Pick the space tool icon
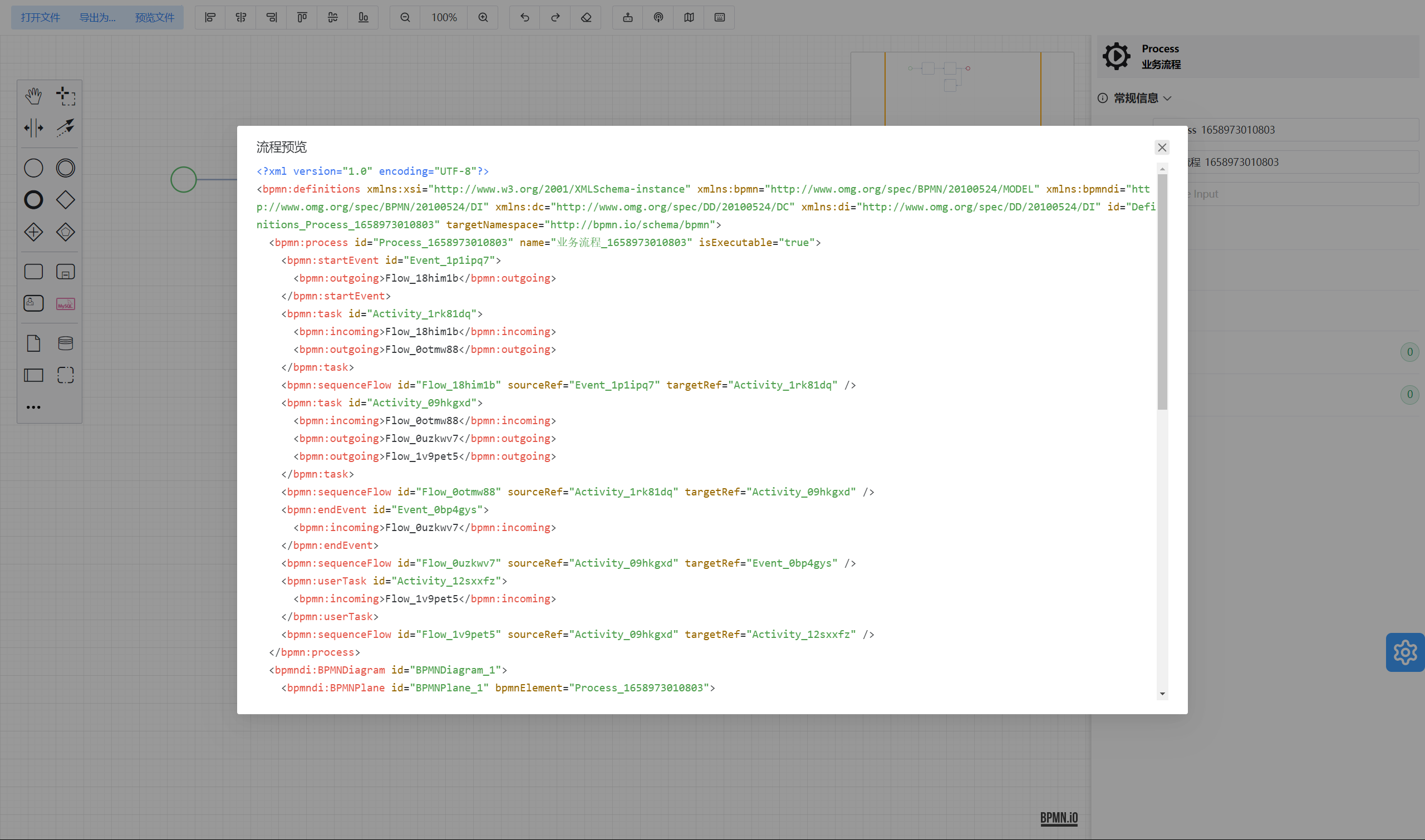This screenshot has width=1425, height=840. 33,128
